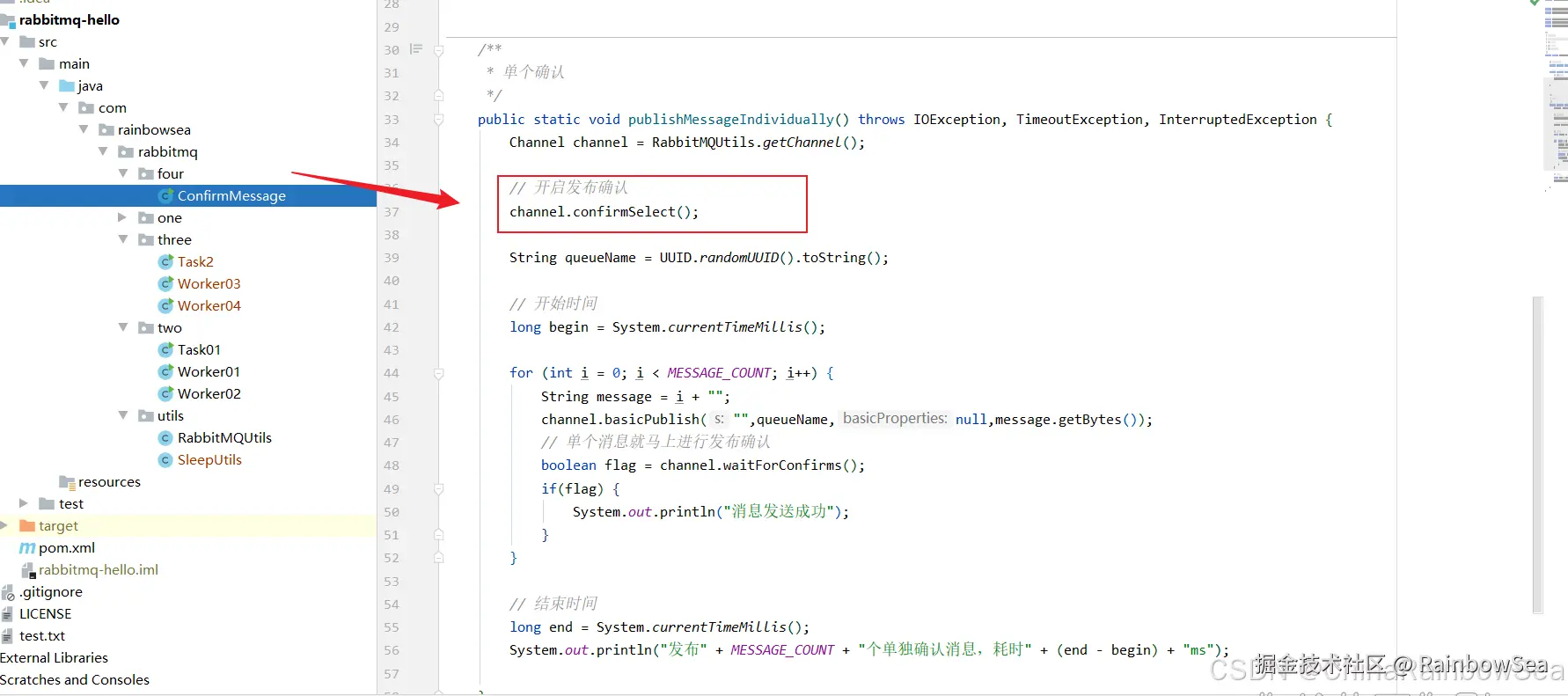1568x696 pixels.
Task: Fold the Javadoc comment at line 30
Action: pyautogui.click(x=438, y=50)
